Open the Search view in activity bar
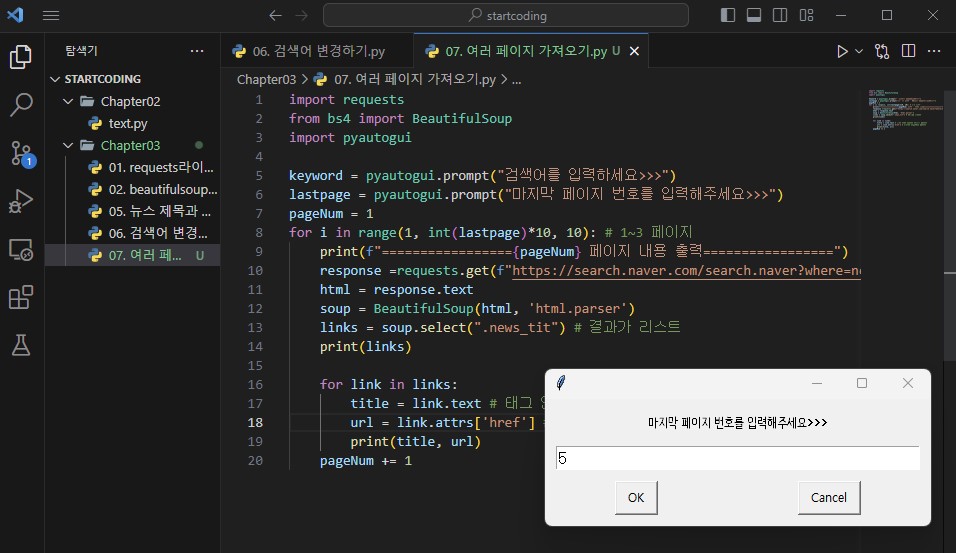The image size is (956, 553). pyautogui.click(x=21, y=104)
